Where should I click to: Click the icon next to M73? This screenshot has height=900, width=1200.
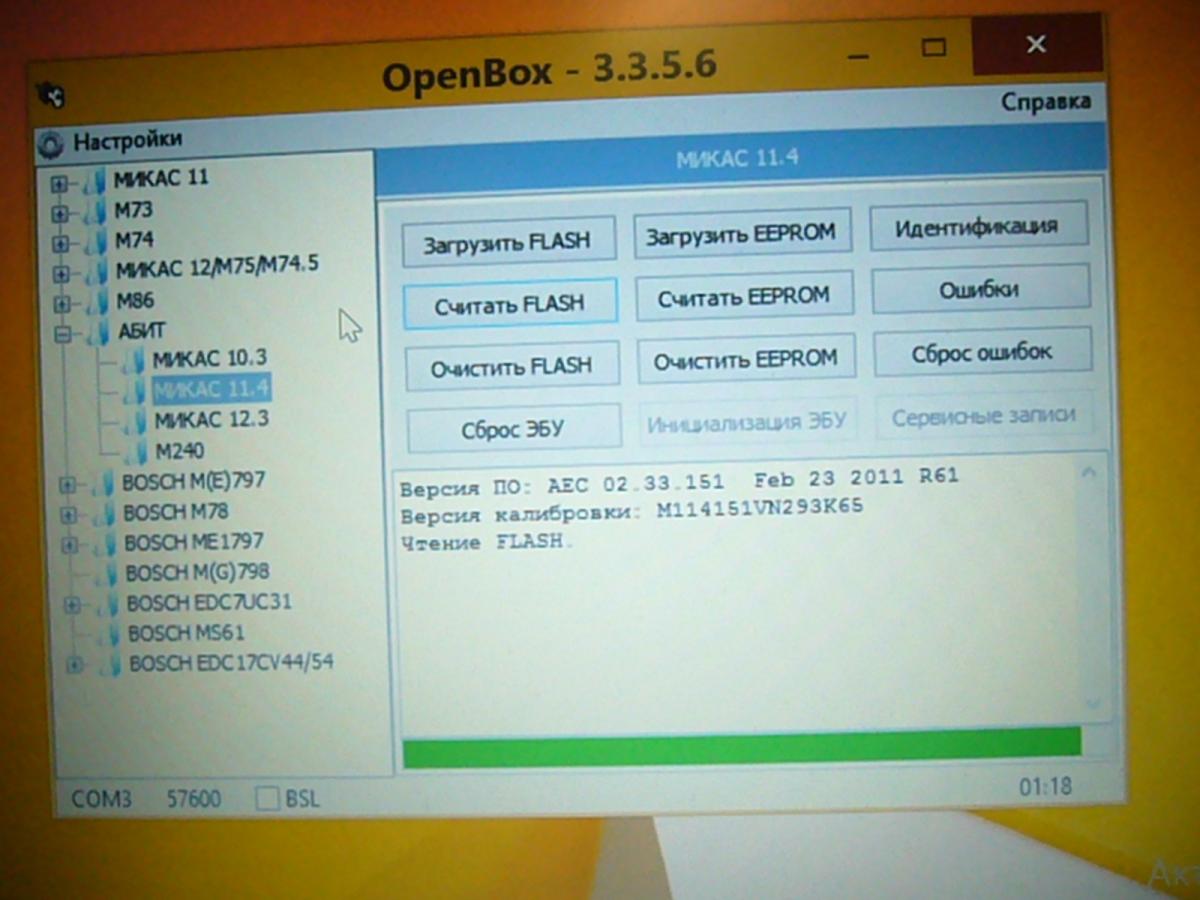click(x=96, y=212)
